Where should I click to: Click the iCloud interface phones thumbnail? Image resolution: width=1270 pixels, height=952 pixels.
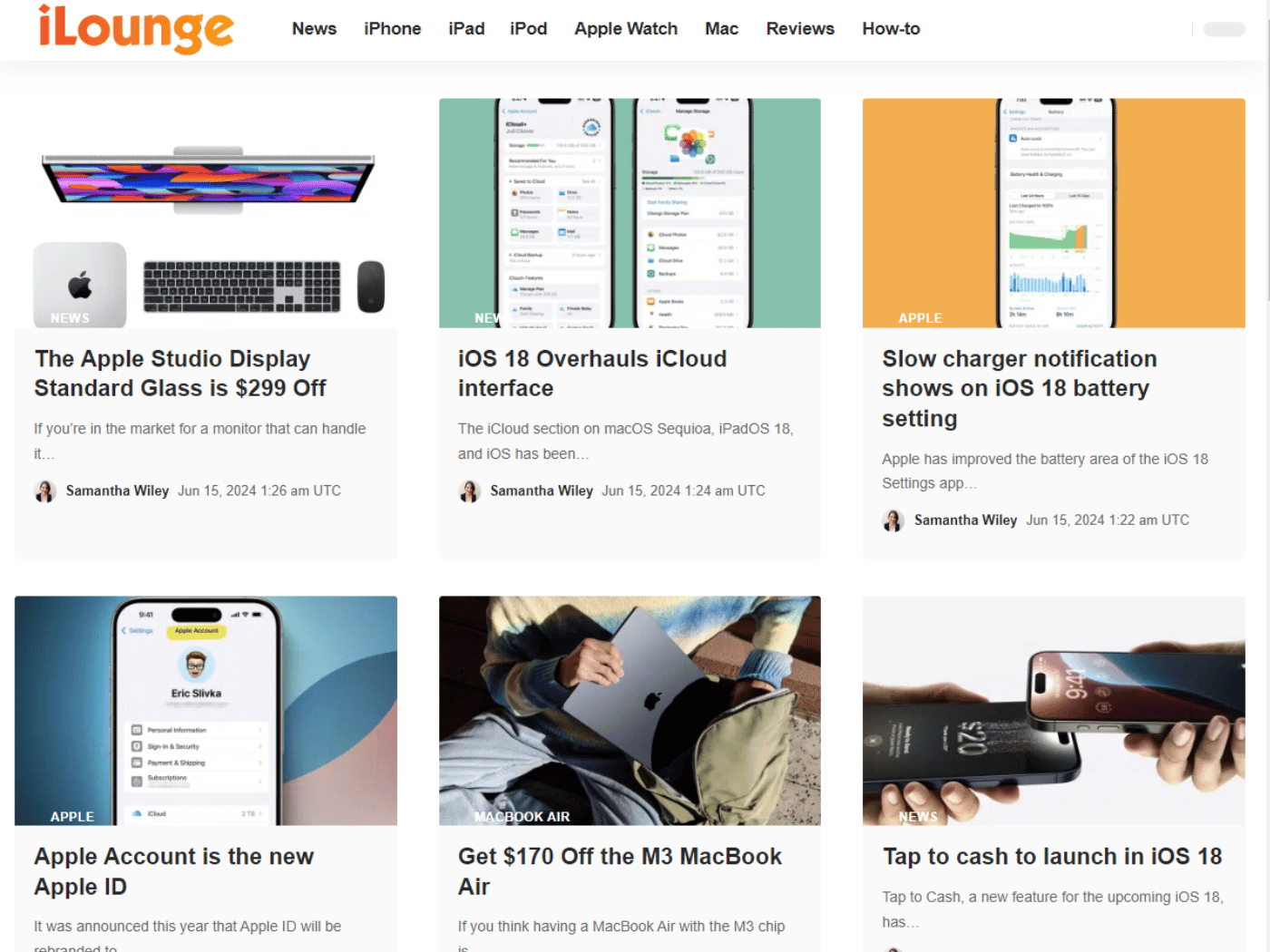[630, 213]
